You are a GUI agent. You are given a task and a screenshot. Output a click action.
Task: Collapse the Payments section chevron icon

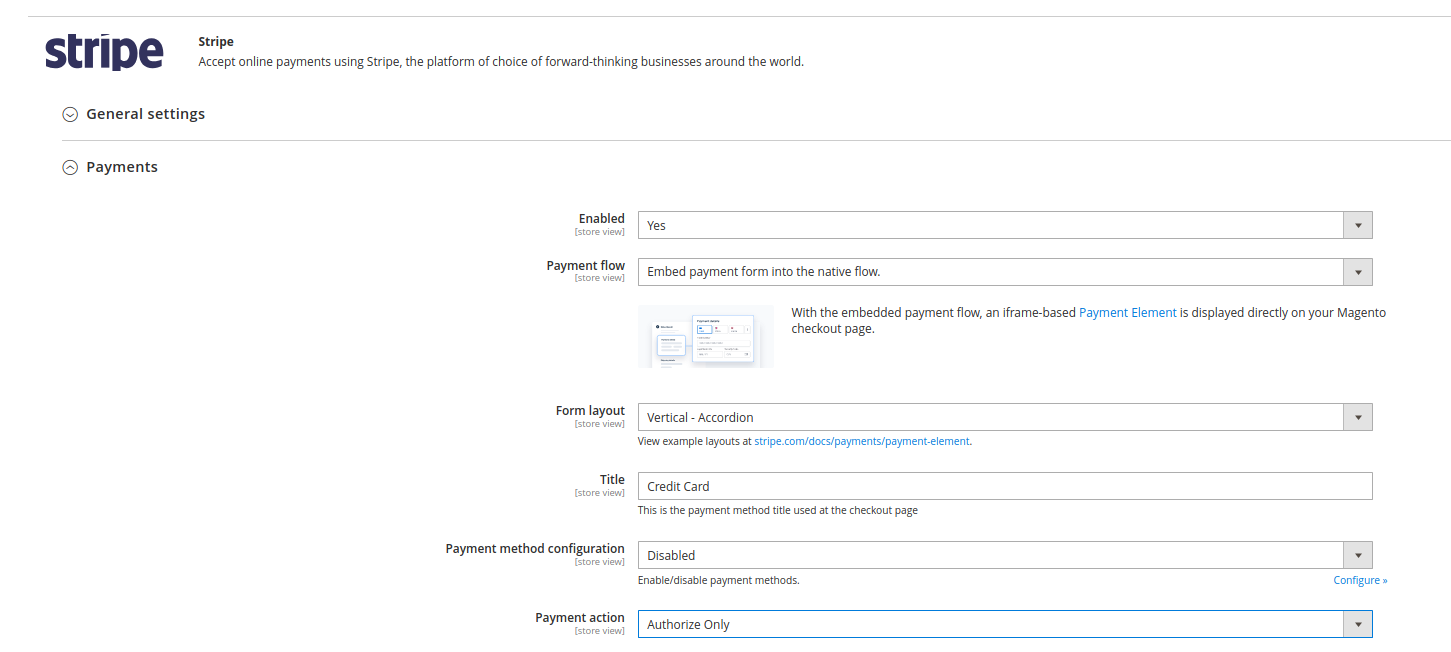pos(70,168)
